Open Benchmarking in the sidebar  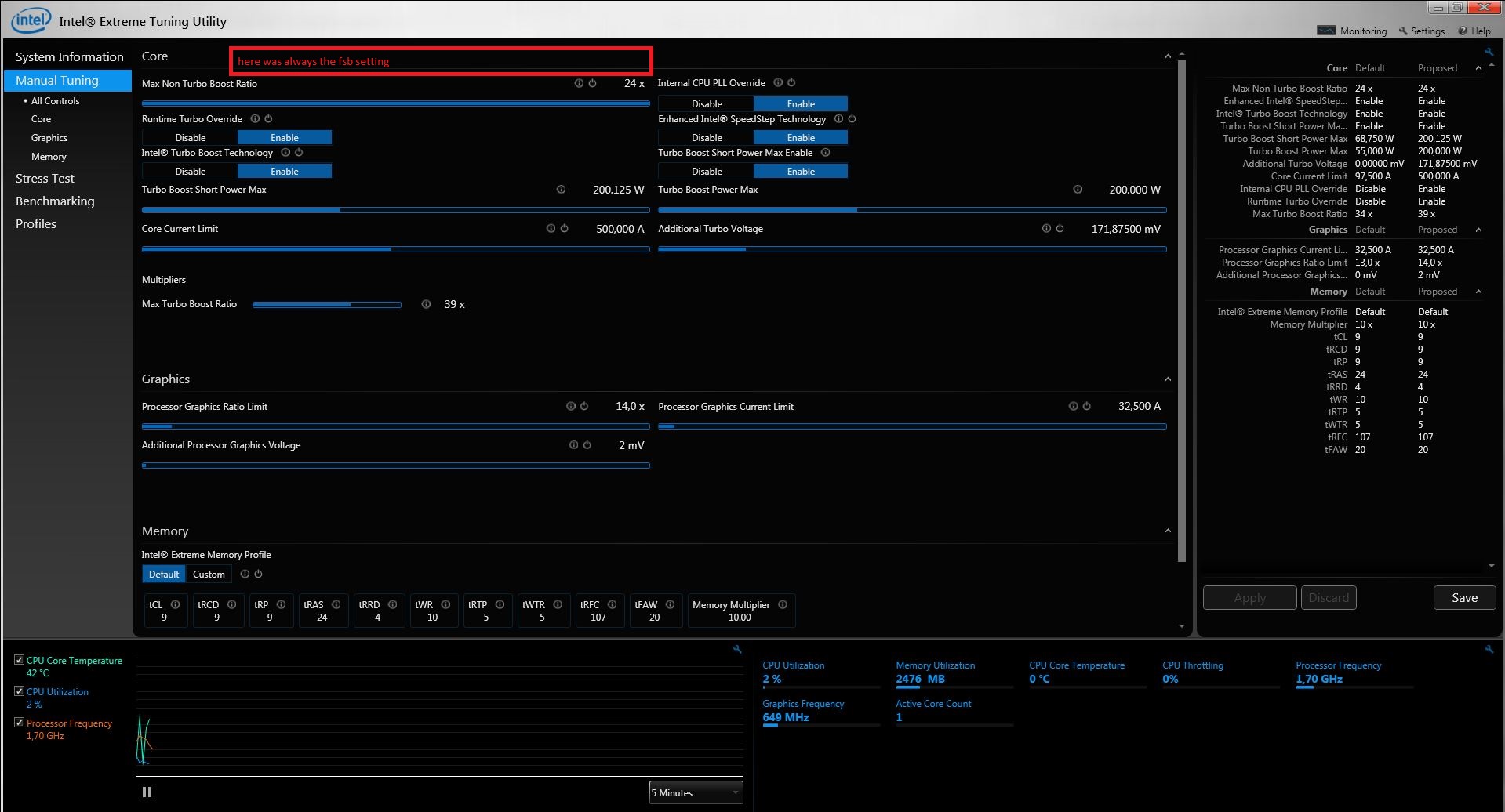tap(55, 201)
